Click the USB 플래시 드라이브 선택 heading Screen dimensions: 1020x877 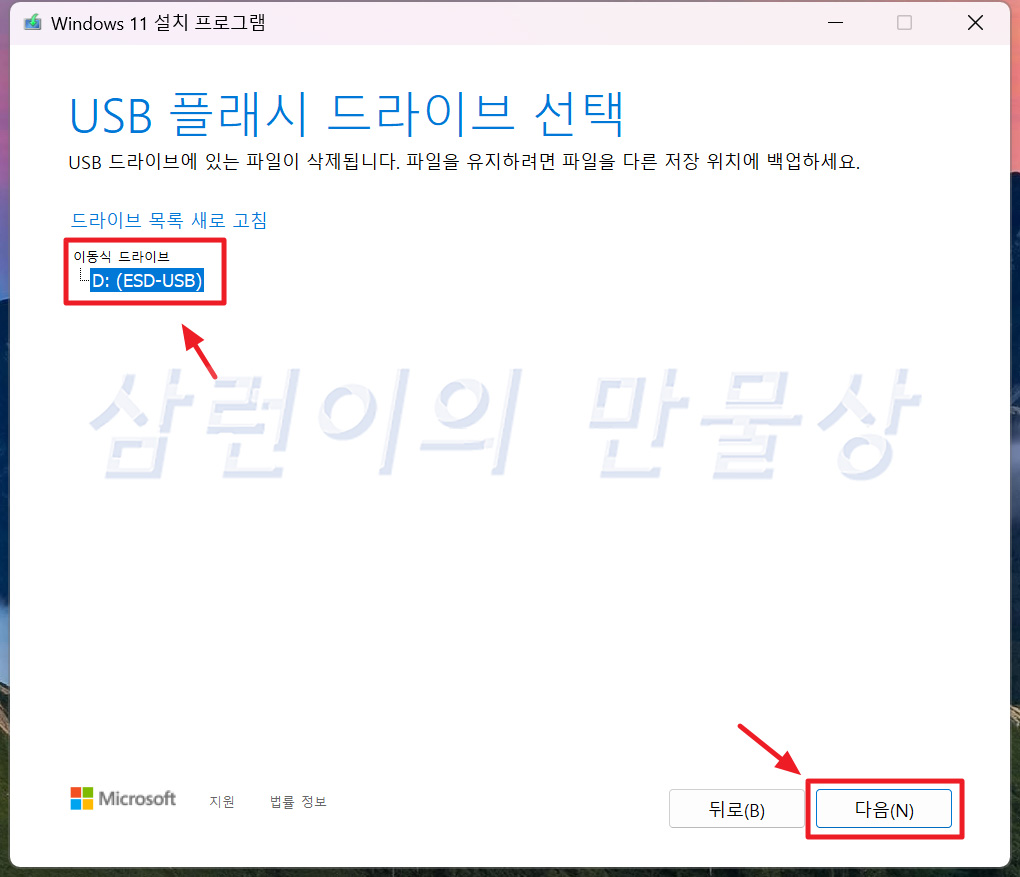pyautogui.click(x=347, y=115)
